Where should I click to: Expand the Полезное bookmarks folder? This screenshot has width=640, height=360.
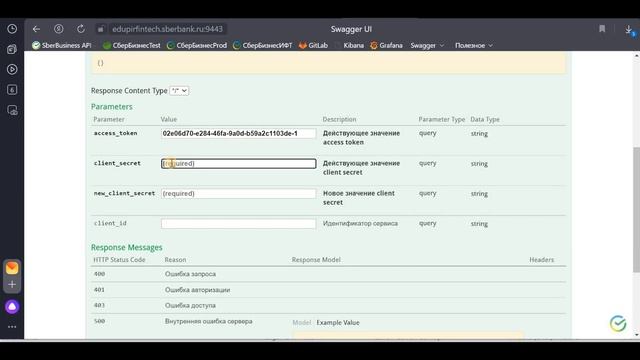pos(474,45)
